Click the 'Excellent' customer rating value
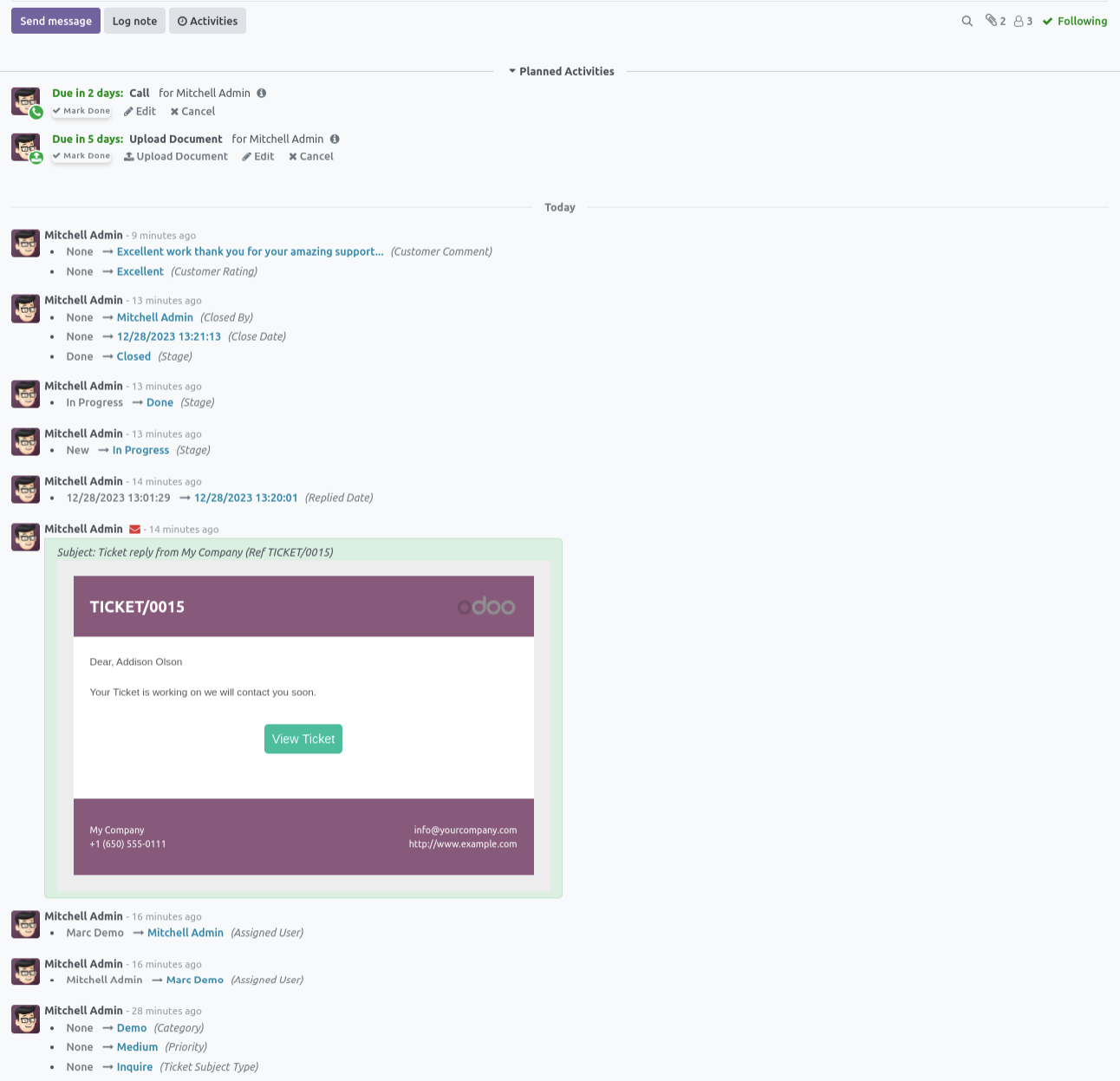The image size is (1120, 1081). 140,271
